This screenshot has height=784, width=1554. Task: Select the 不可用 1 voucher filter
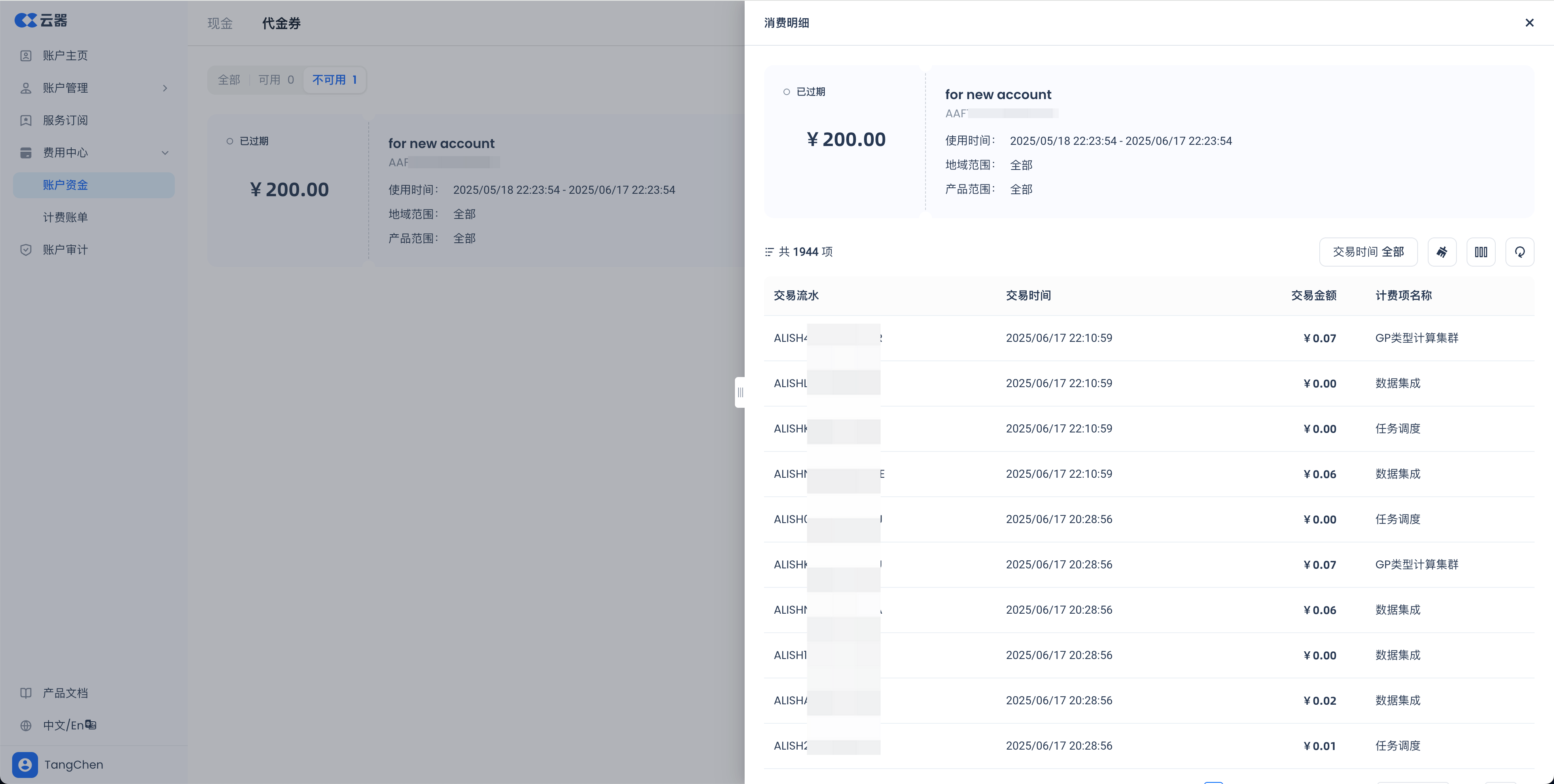click(335, 80)
